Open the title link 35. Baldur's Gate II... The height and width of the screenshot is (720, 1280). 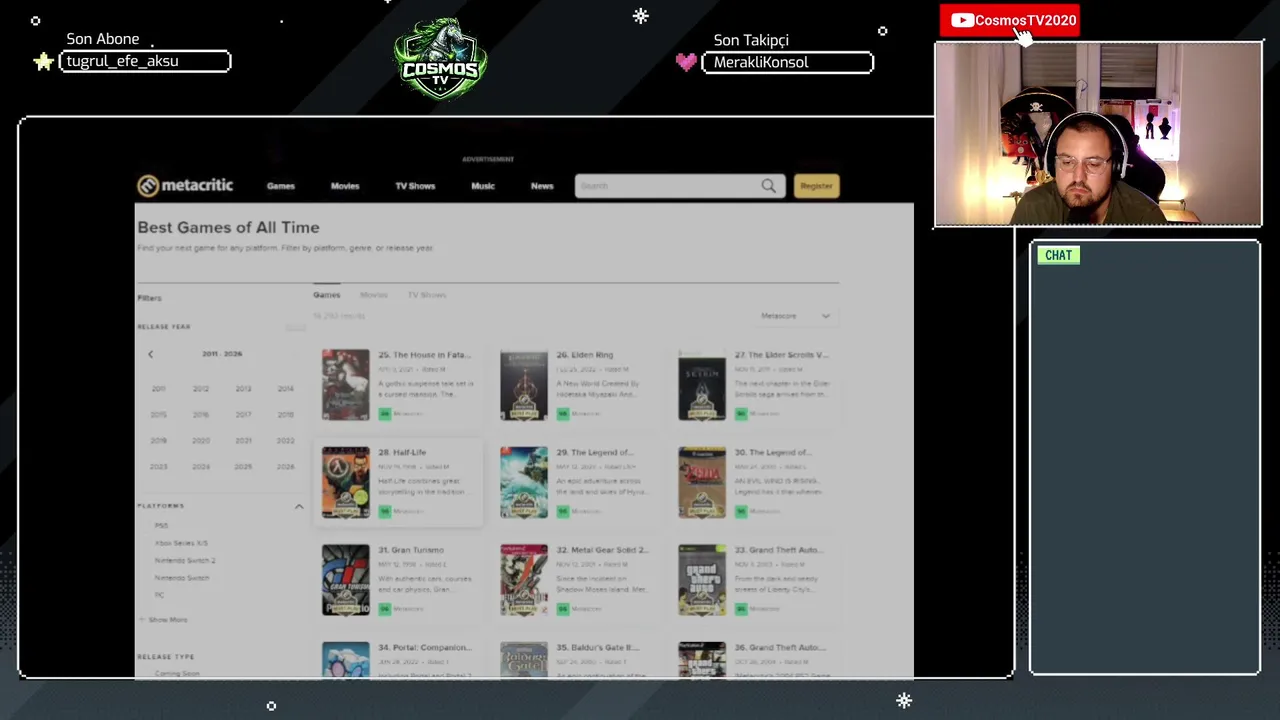(x=598, y=648)
